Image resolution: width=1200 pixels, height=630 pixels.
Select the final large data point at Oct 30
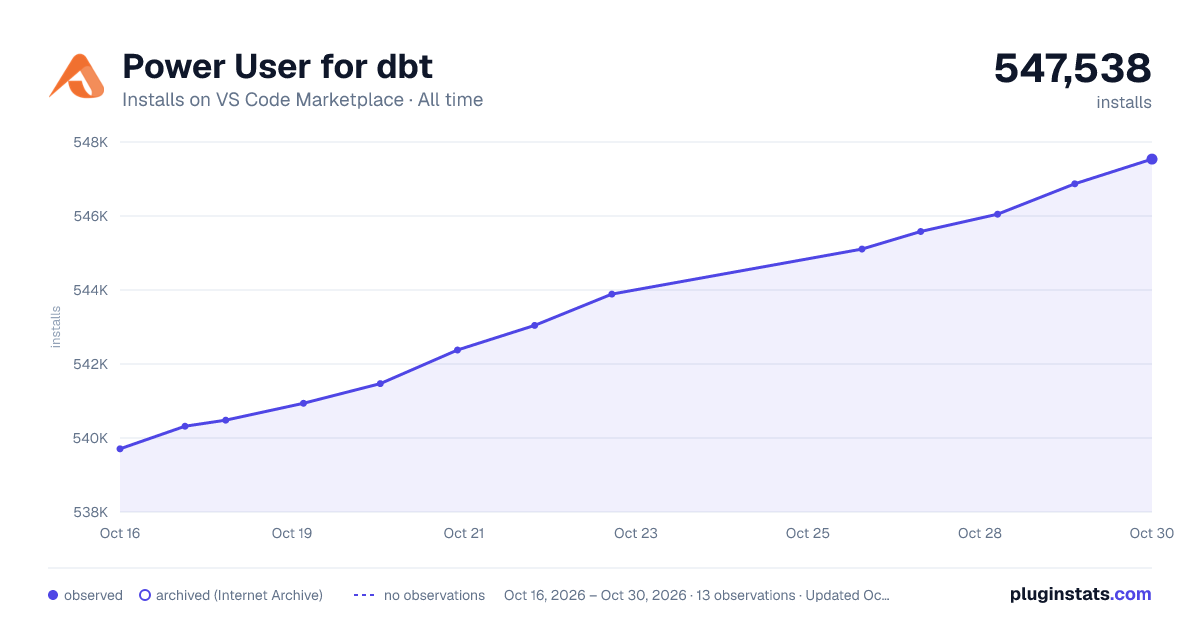click(x=1152, y=159)
